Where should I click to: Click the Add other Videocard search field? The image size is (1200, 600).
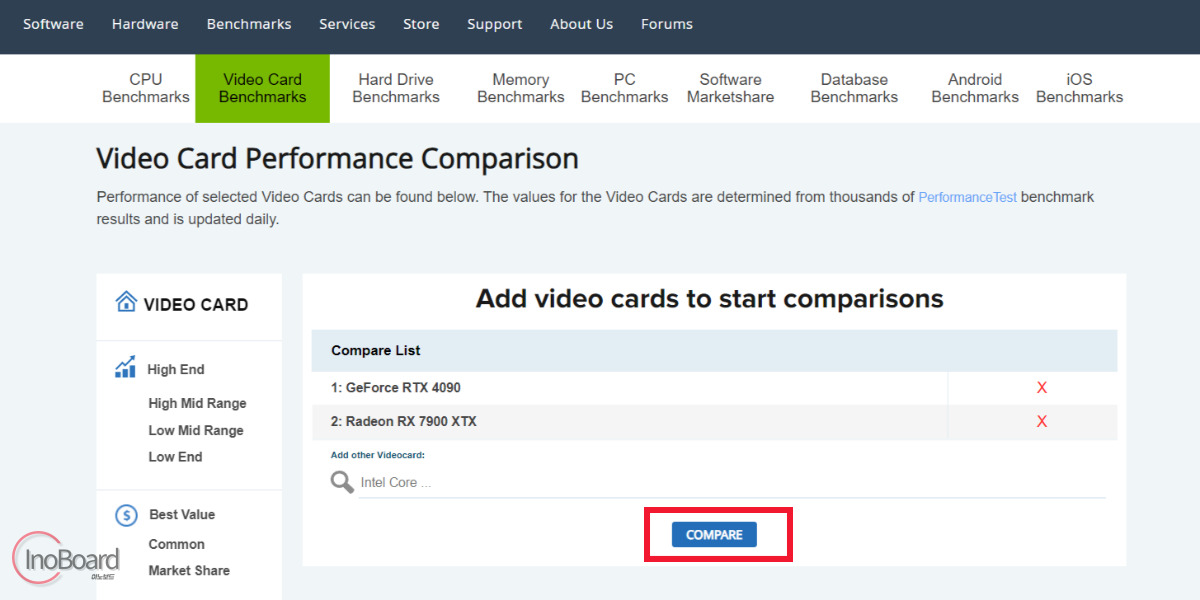(732, 483)
